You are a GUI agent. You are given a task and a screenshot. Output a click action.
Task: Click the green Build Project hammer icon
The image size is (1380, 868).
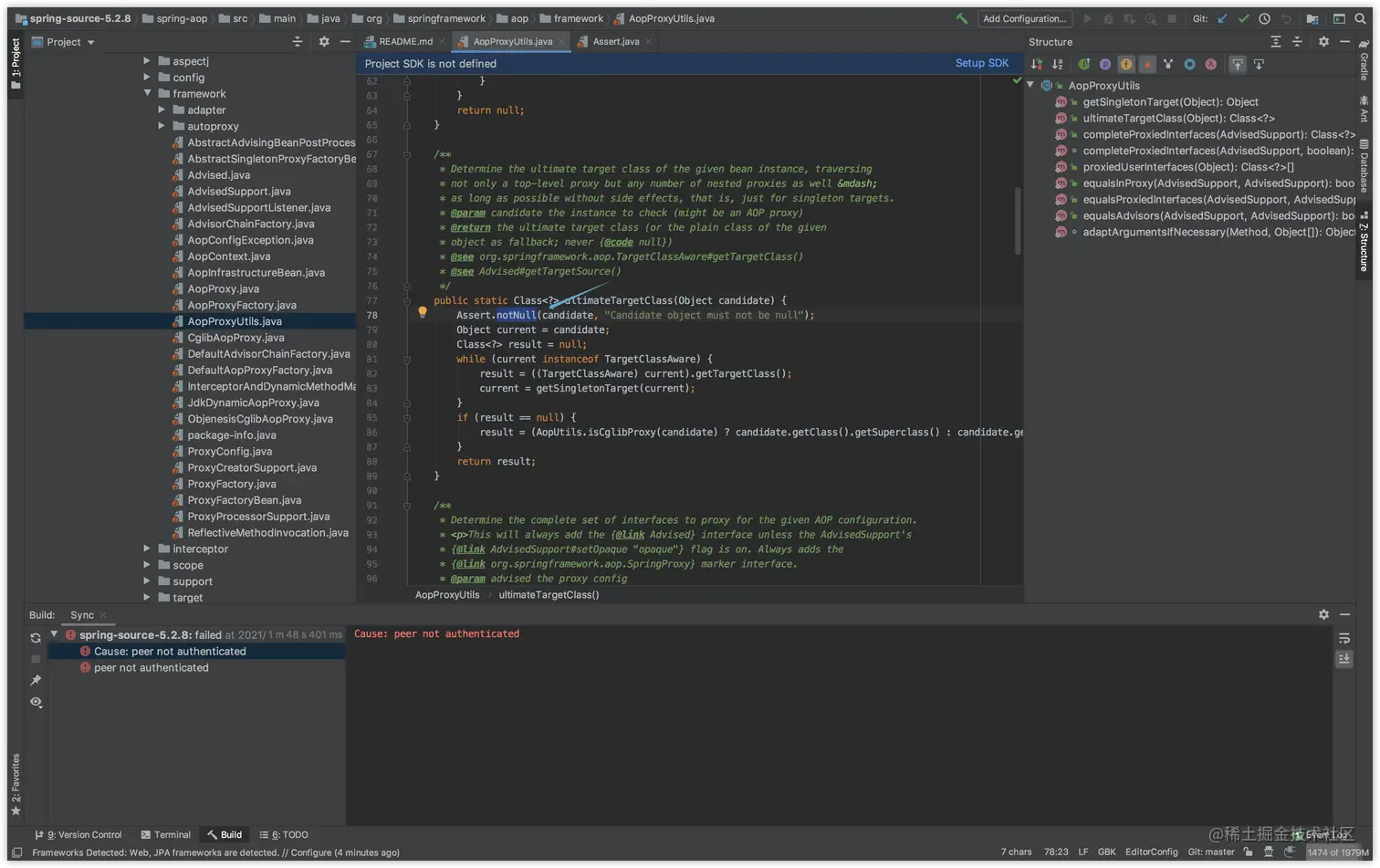961,18
